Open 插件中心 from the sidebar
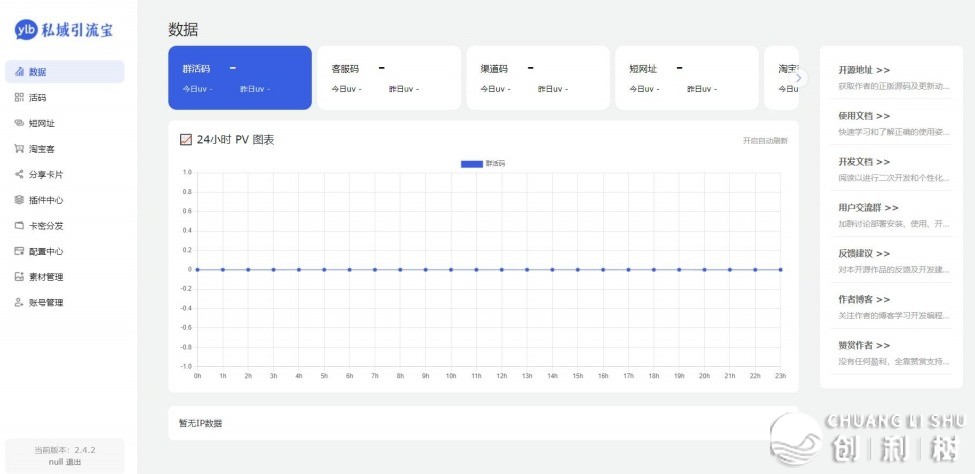Screen dimensions: 975x474 pos(65,200)
